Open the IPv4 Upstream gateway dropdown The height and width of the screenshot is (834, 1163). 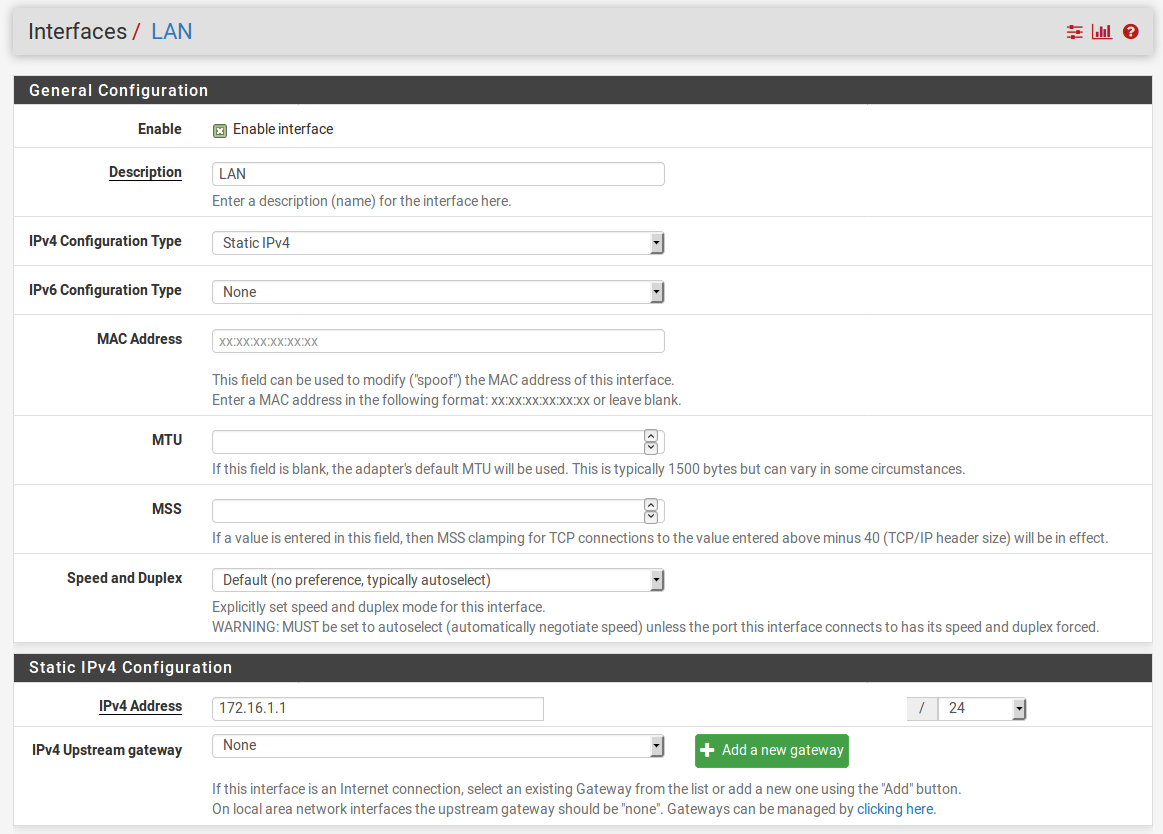[x=438, y=746]
